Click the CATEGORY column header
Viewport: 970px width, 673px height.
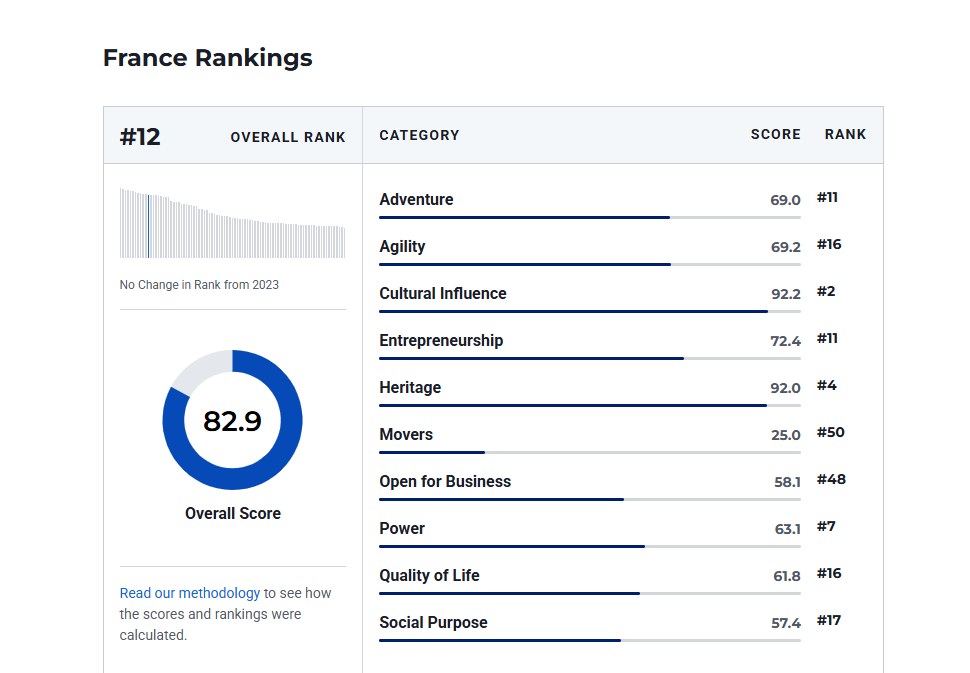pos(419,135)
